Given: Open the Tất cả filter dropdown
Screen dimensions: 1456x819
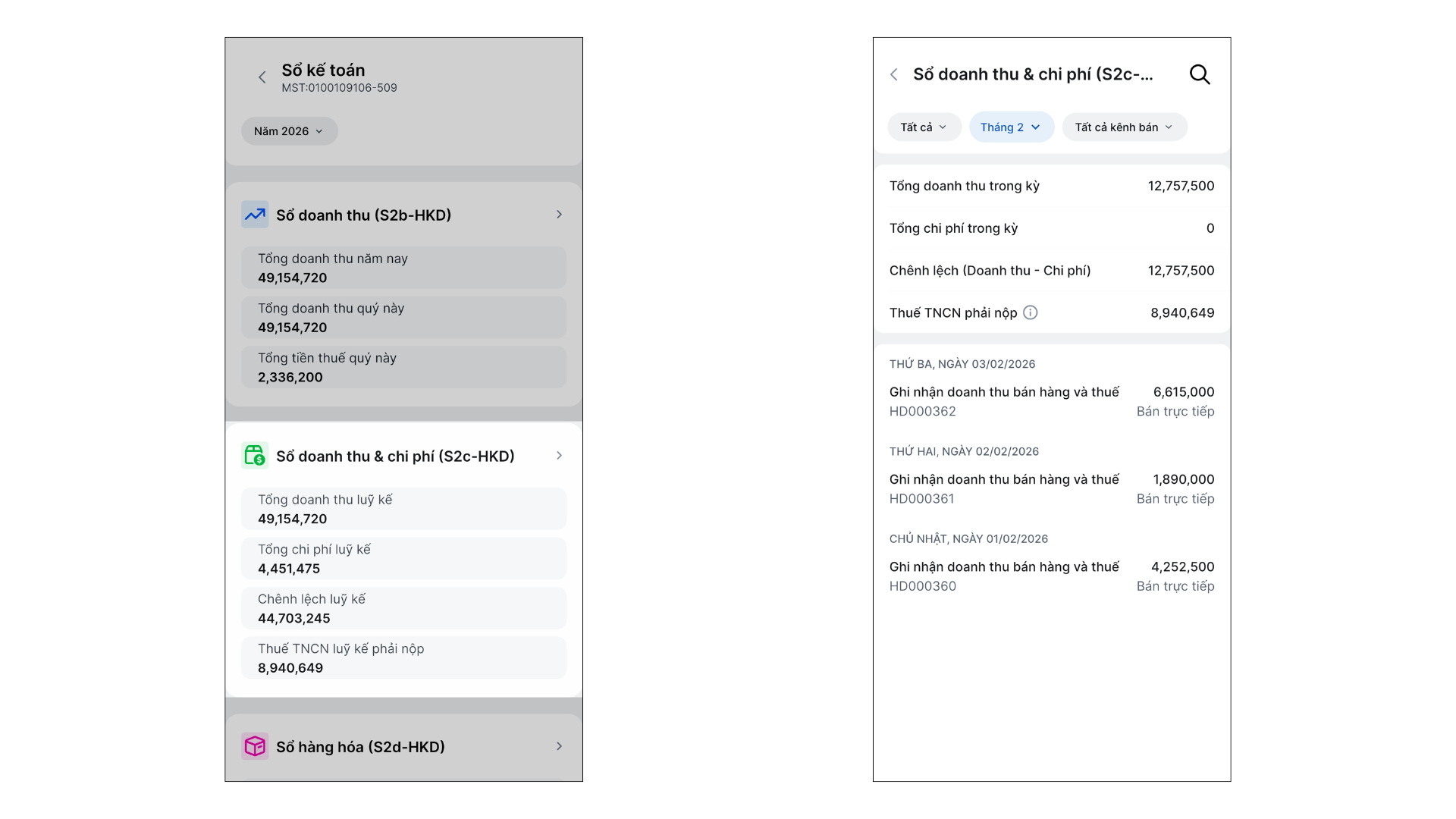Looking at the screenshot, I should coord(924,127).
